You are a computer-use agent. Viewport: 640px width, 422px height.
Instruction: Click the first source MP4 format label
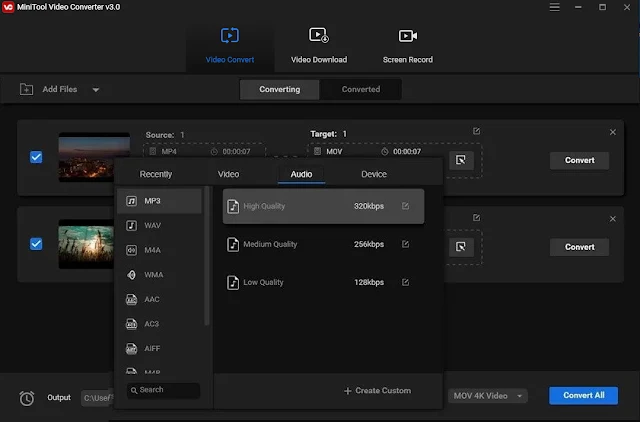click(x=169, y=151)
